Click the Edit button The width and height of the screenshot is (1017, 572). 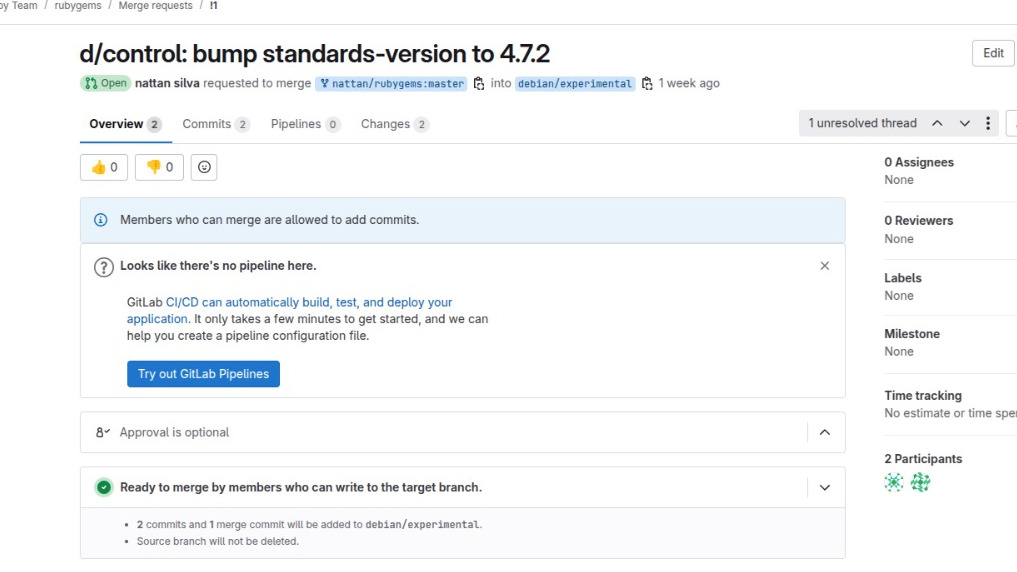click(x=993, y=53)
